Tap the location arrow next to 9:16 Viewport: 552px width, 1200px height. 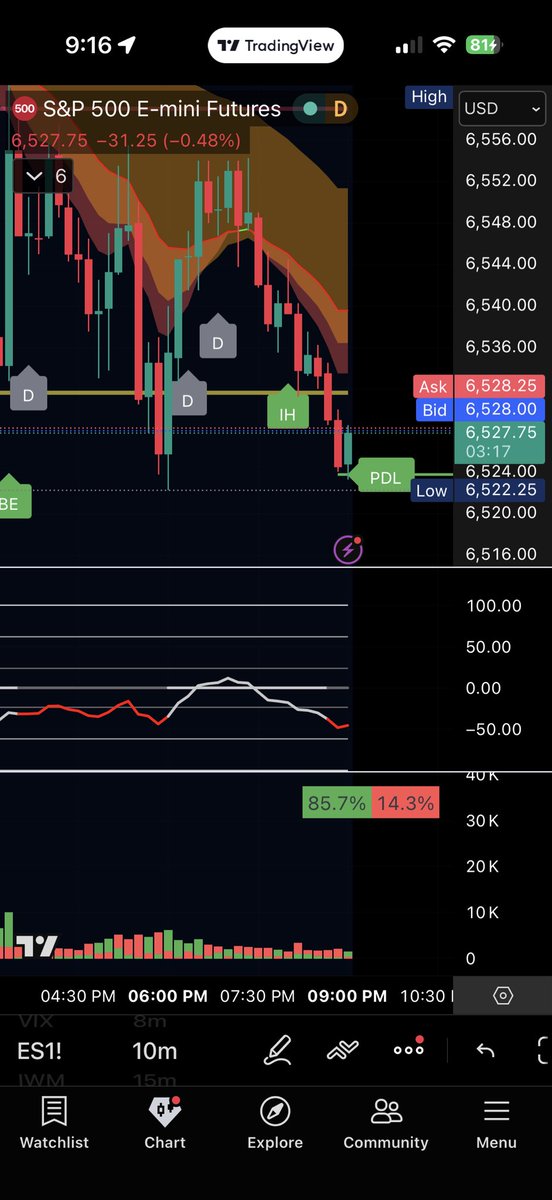tap(127, 46)
